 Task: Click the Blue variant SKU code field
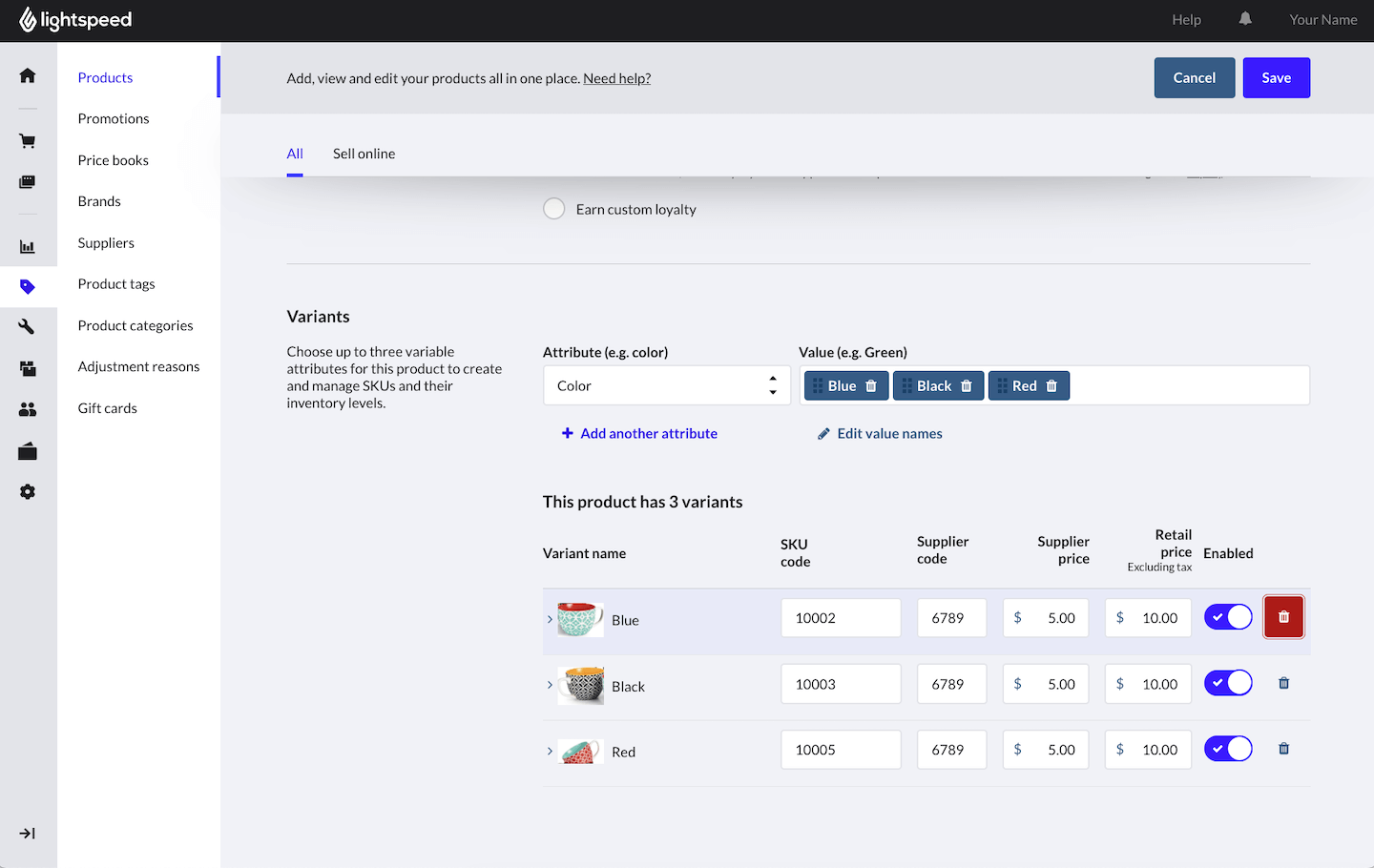coord(840,618)
